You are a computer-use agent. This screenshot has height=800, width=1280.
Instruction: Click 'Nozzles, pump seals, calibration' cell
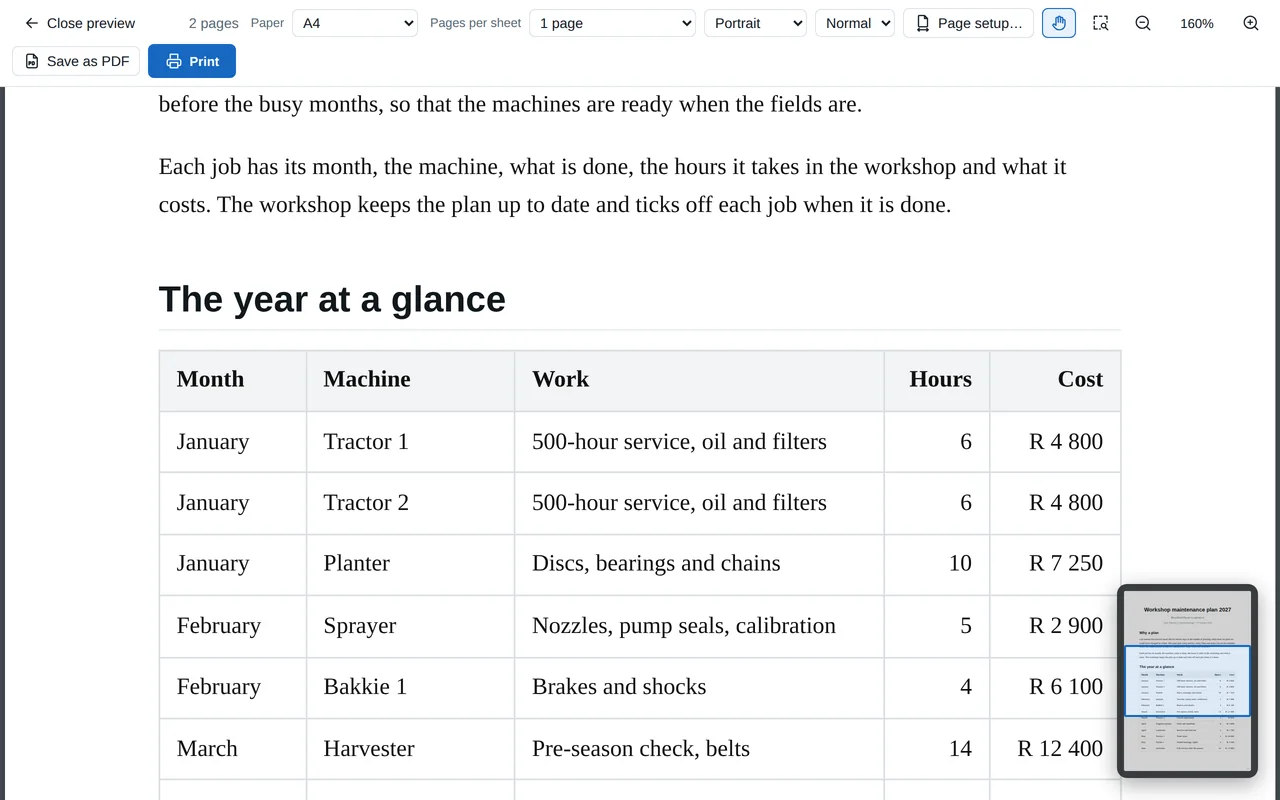click(699, 626)
